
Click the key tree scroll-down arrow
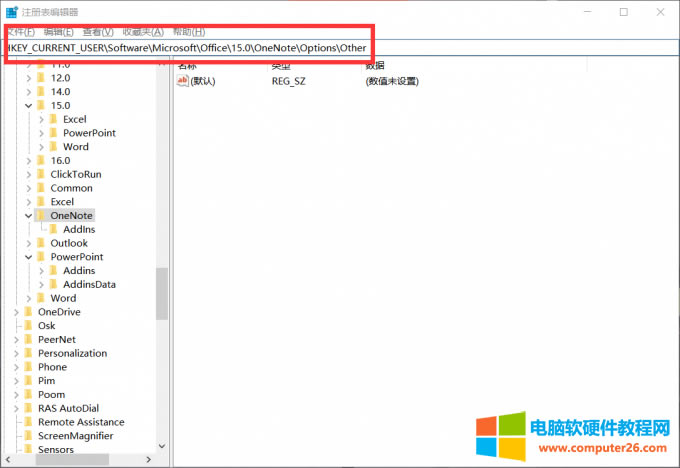(162, 446)
